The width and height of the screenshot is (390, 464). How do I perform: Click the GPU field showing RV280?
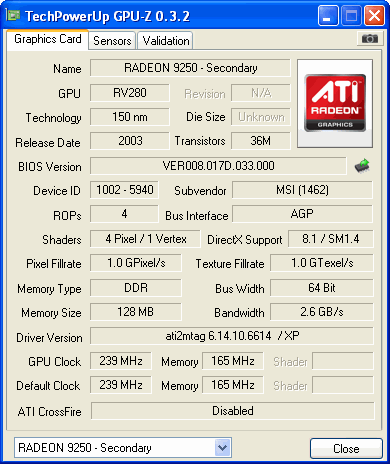(x=130, y=93)
